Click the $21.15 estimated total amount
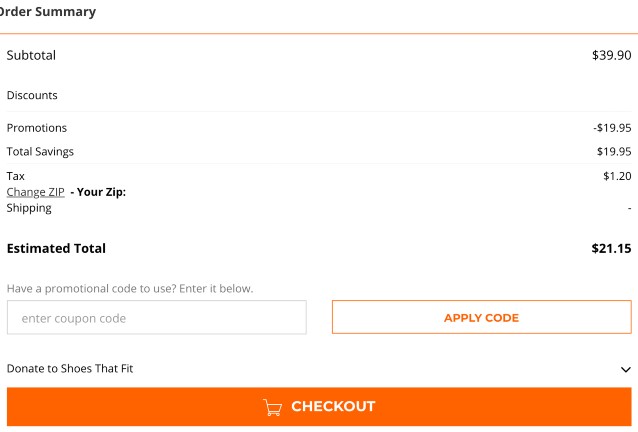The image size is (638, 432). (x=611, y=248)
